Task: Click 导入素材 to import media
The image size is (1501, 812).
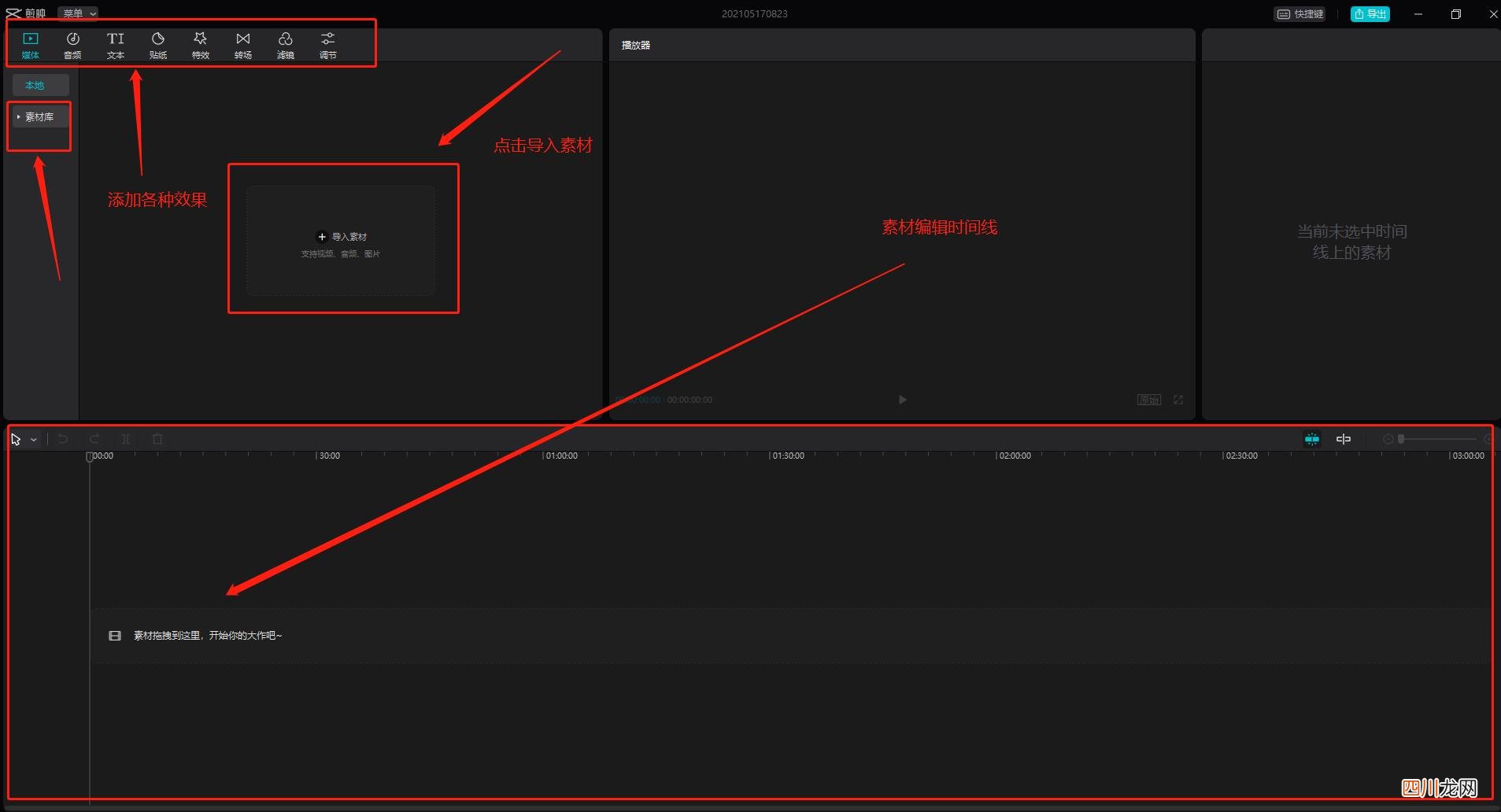Action: 342,237
